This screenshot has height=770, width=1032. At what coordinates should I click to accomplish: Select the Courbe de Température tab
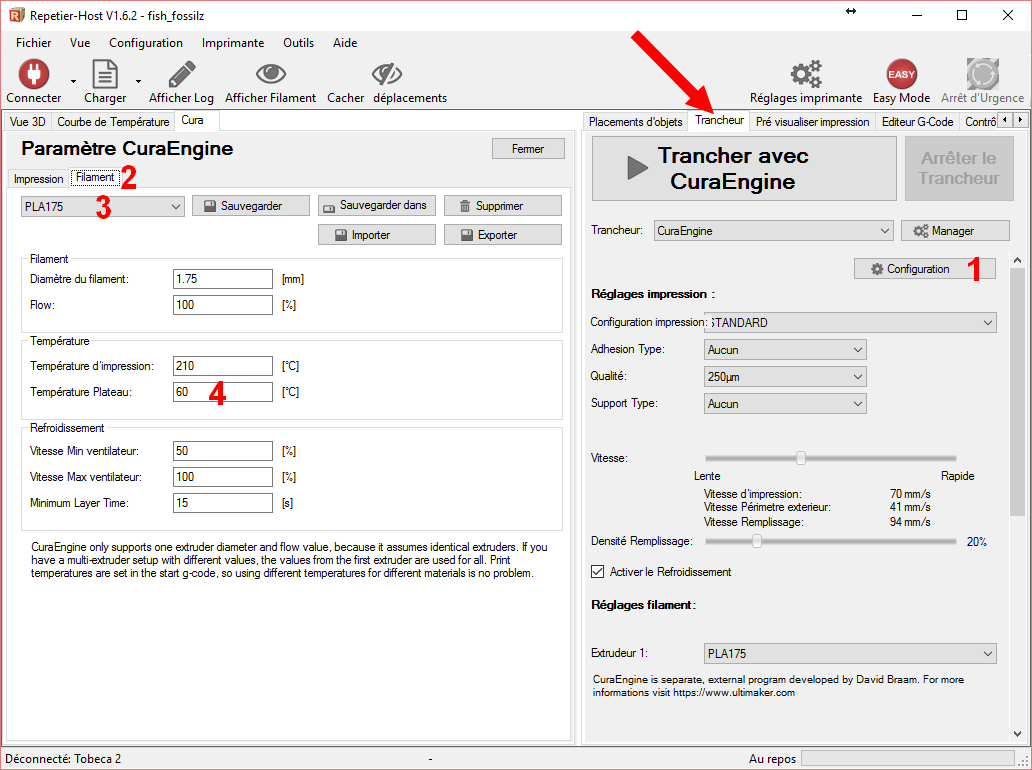click(x=113, y=121)
